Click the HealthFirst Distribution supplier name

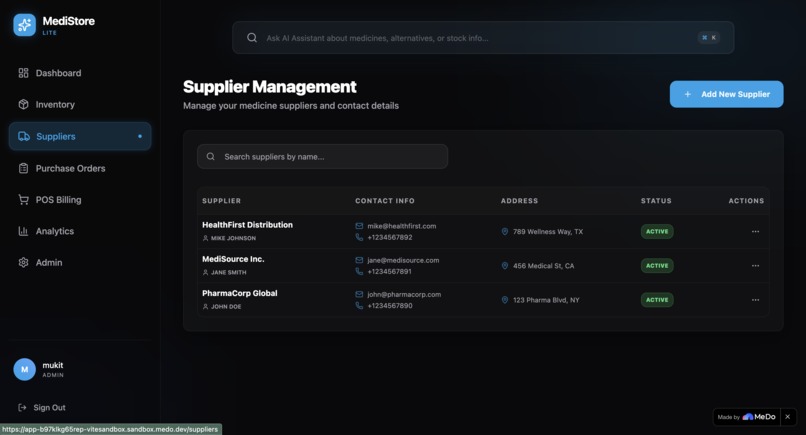[x=247, y=225]
